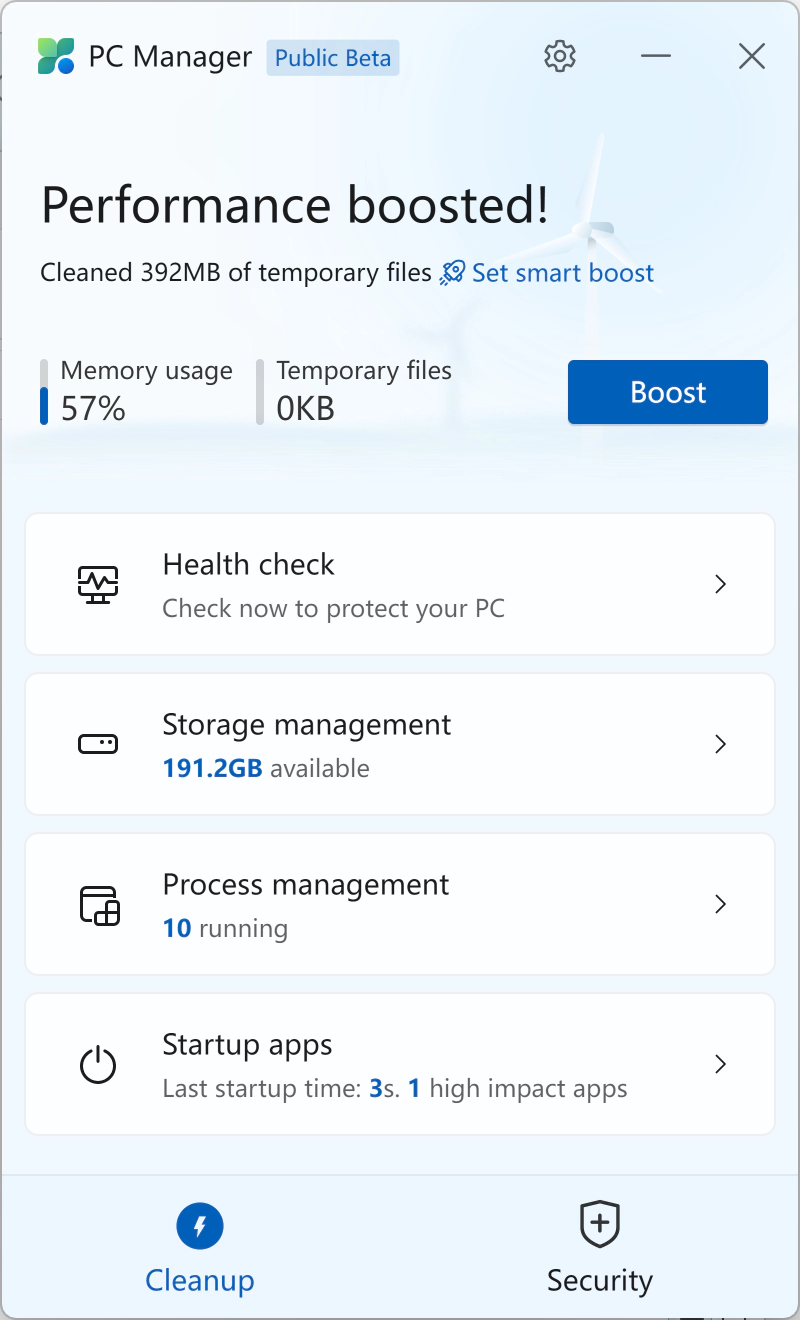Switch to the Security tab
Screen dimensions: 800x1320
[600, 1247]
